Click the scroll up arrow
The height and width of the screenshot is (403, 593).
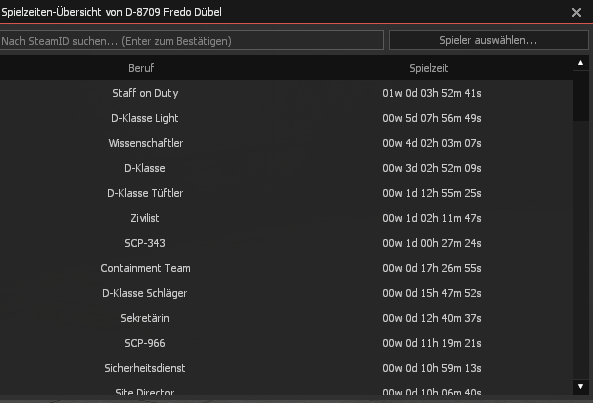point(581,63)
